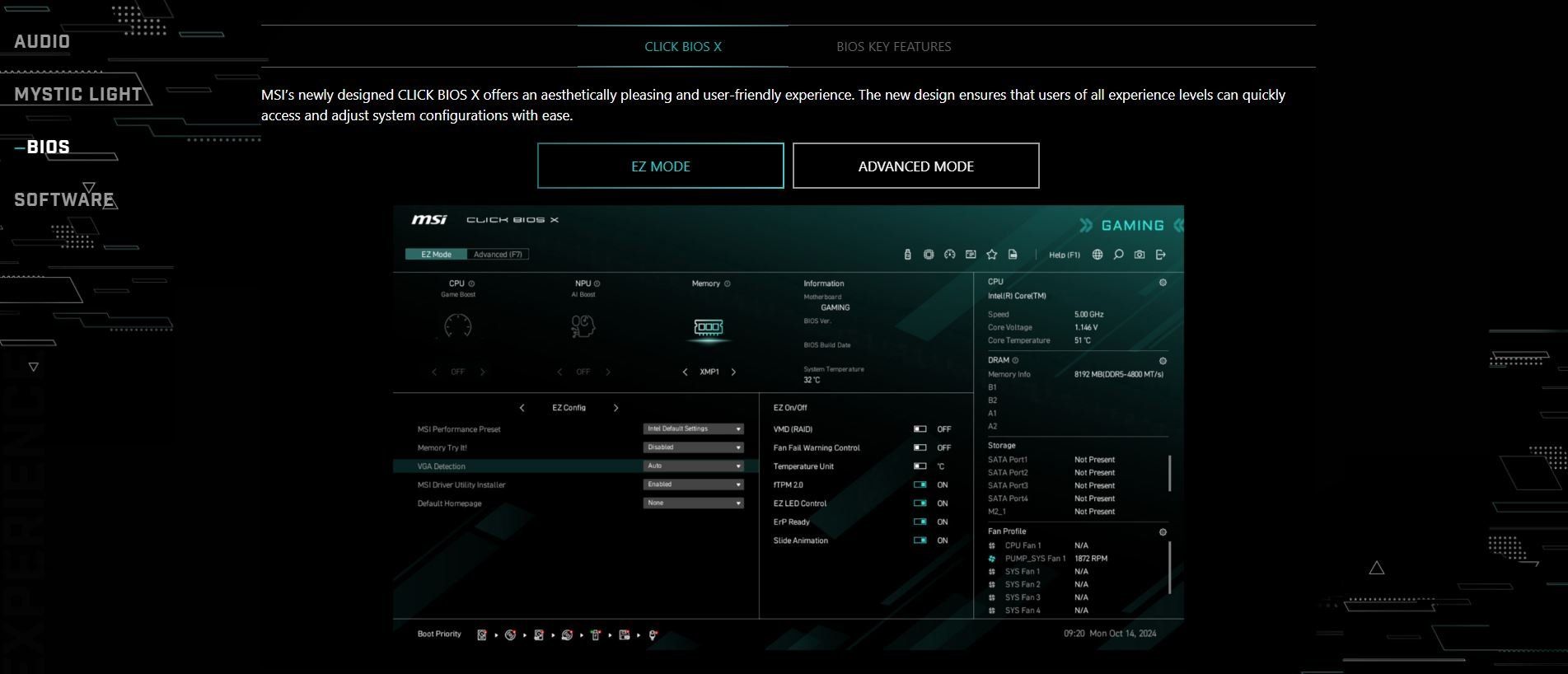The height and width of the screenshot is (674, 1568).
Task: Open Memory Try It! dropdown
Action: coord(693,447)
